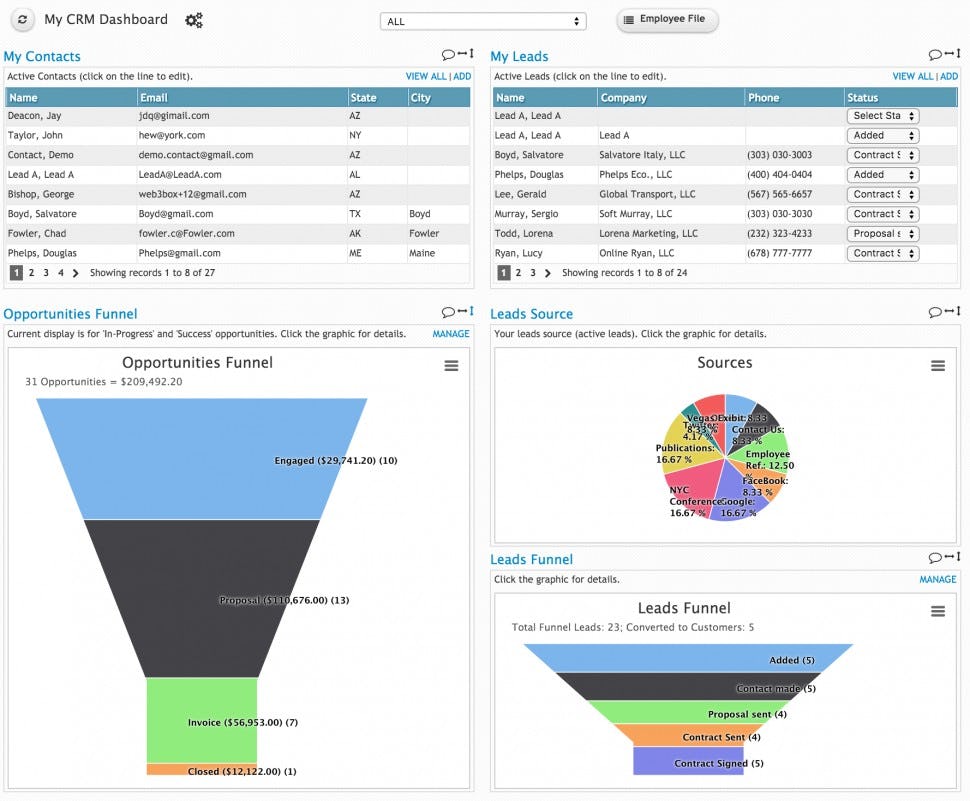Click the comment bubble on Leads Funnel panel

click(936, 558)
